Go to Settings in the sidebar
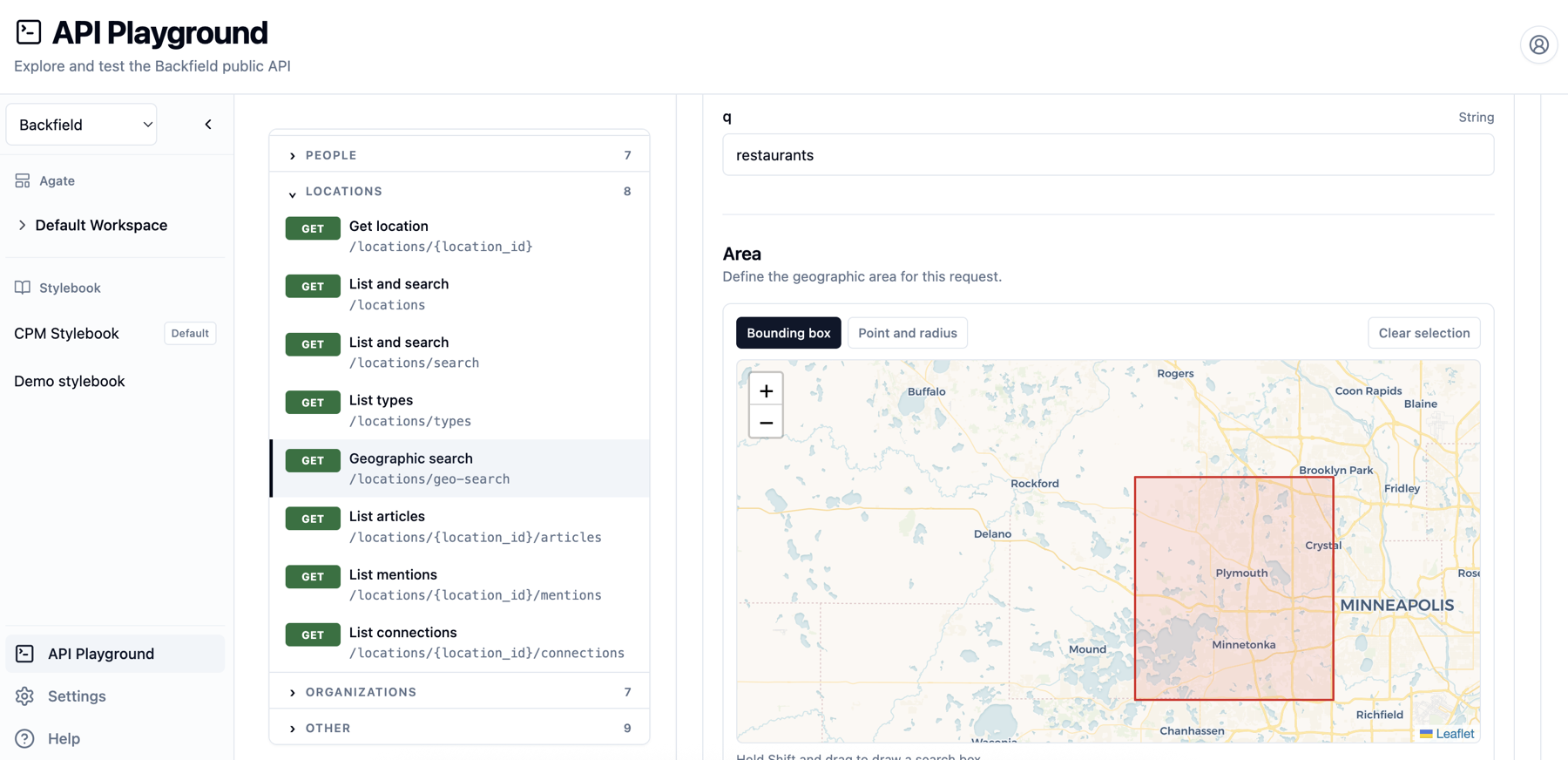Image resolution: width=1568 pixels, height=760 pixels. pos(115,696)
